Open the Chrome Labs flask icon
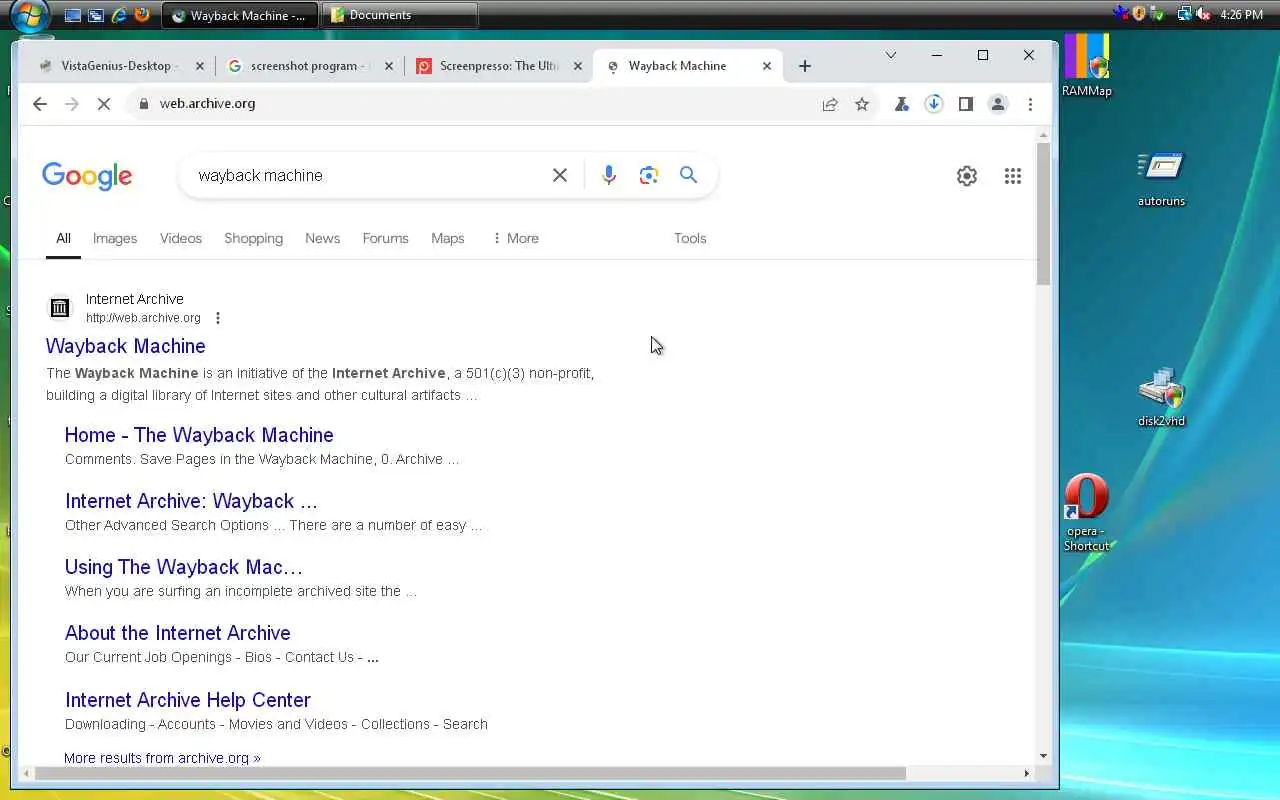1280x800 pixels. click(901, 104)
